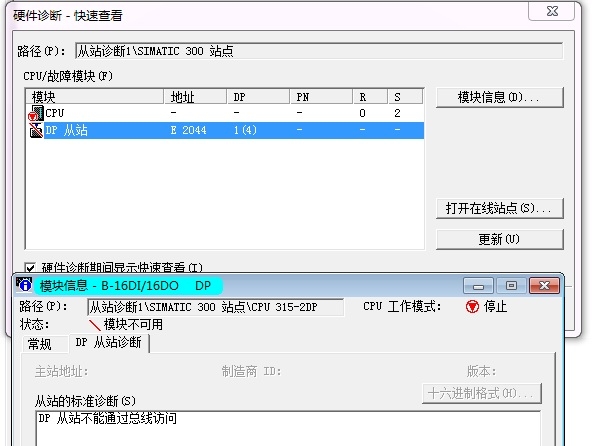The height and width of the screenshot is (446, 592).
Task: Switch to the 常规 tab
Action: [x=40, y=344]
